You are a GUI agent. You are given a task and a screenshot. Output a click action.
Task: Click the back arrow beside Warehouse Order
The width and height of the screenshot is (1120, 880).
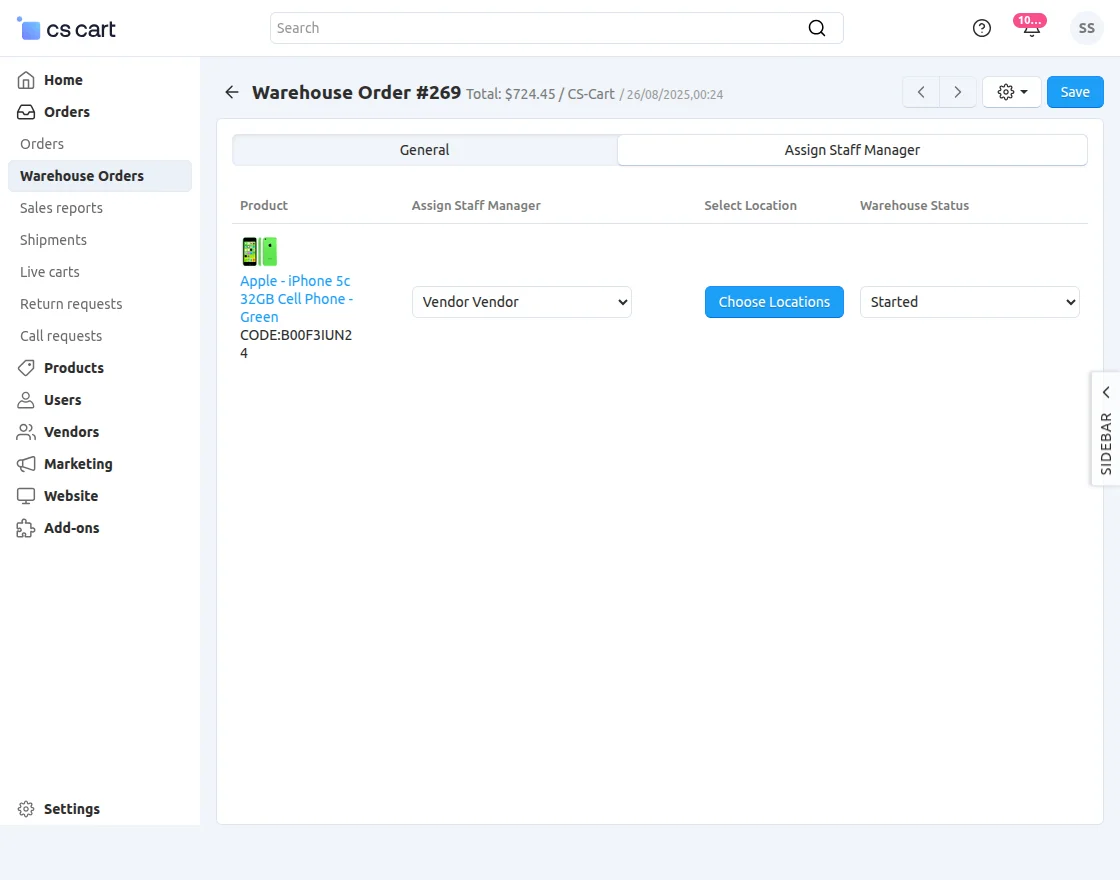point(232,92)
